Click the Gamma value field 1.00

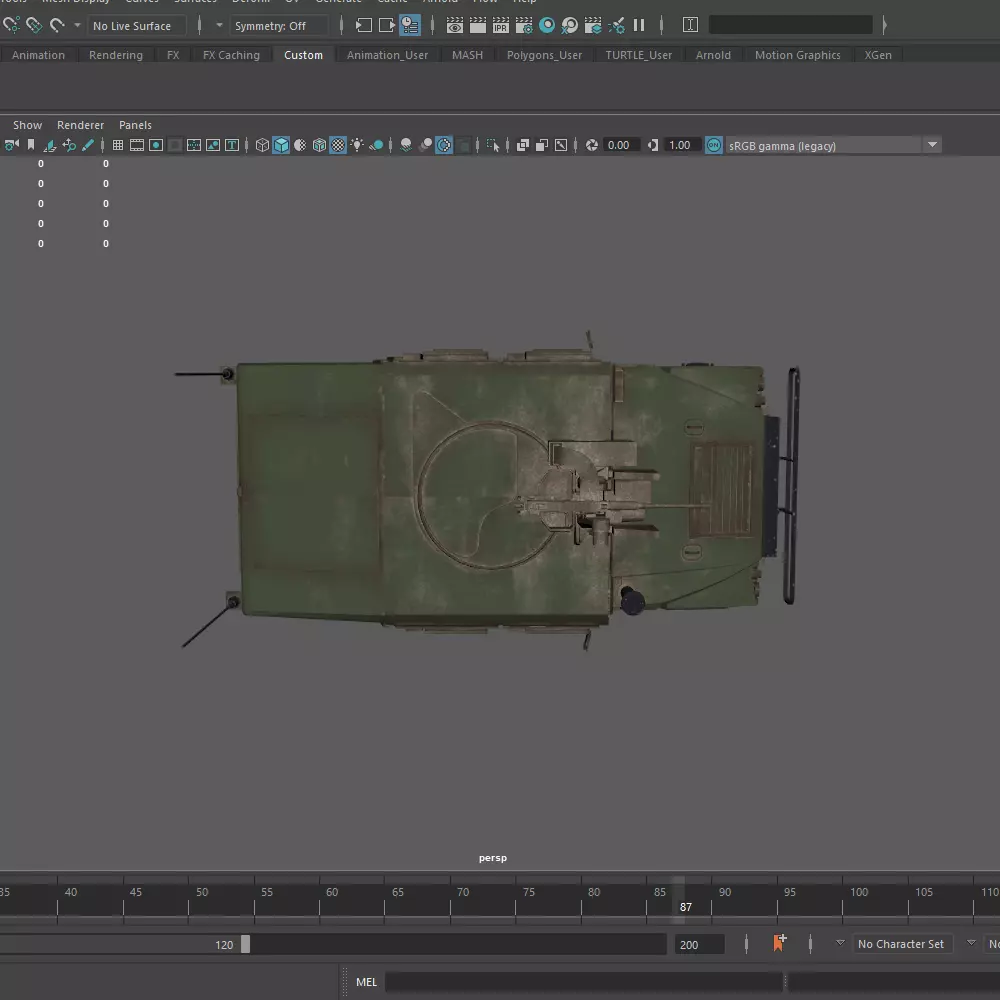[681, 145]
